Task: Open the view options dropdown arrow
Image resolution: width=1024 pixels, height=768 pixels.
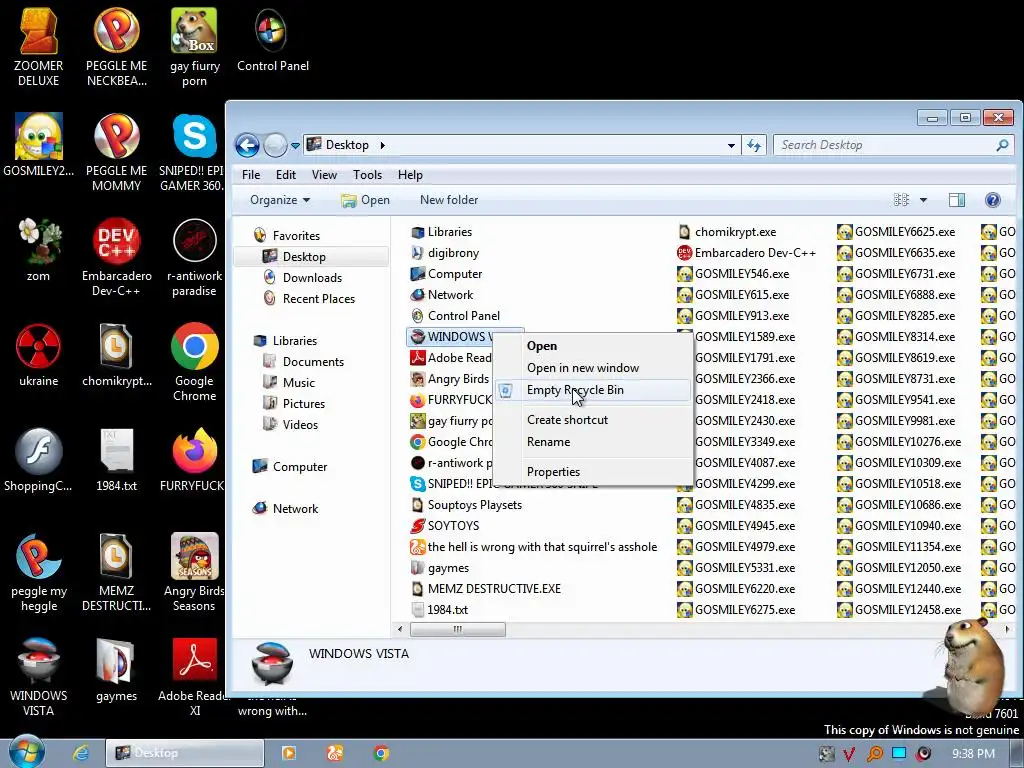Action: point(923,200)
